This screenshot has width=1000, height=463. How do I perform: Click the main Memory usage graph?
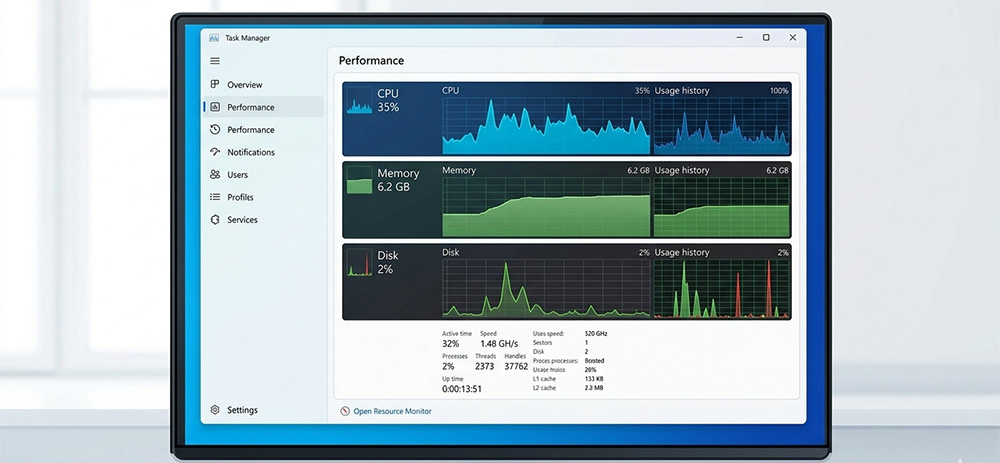click(x=546, y=207)
